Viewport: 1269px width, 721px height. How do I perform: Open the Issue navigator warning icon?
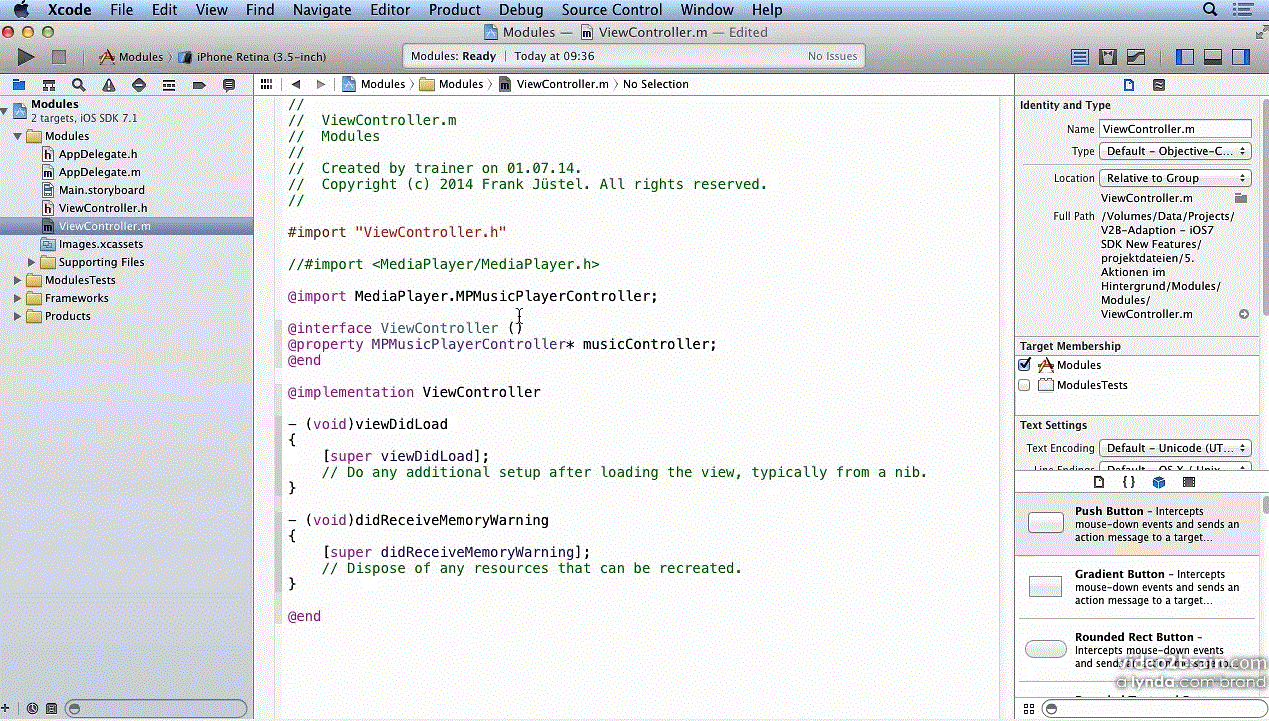pyautogui.click(x=109, y=85)
